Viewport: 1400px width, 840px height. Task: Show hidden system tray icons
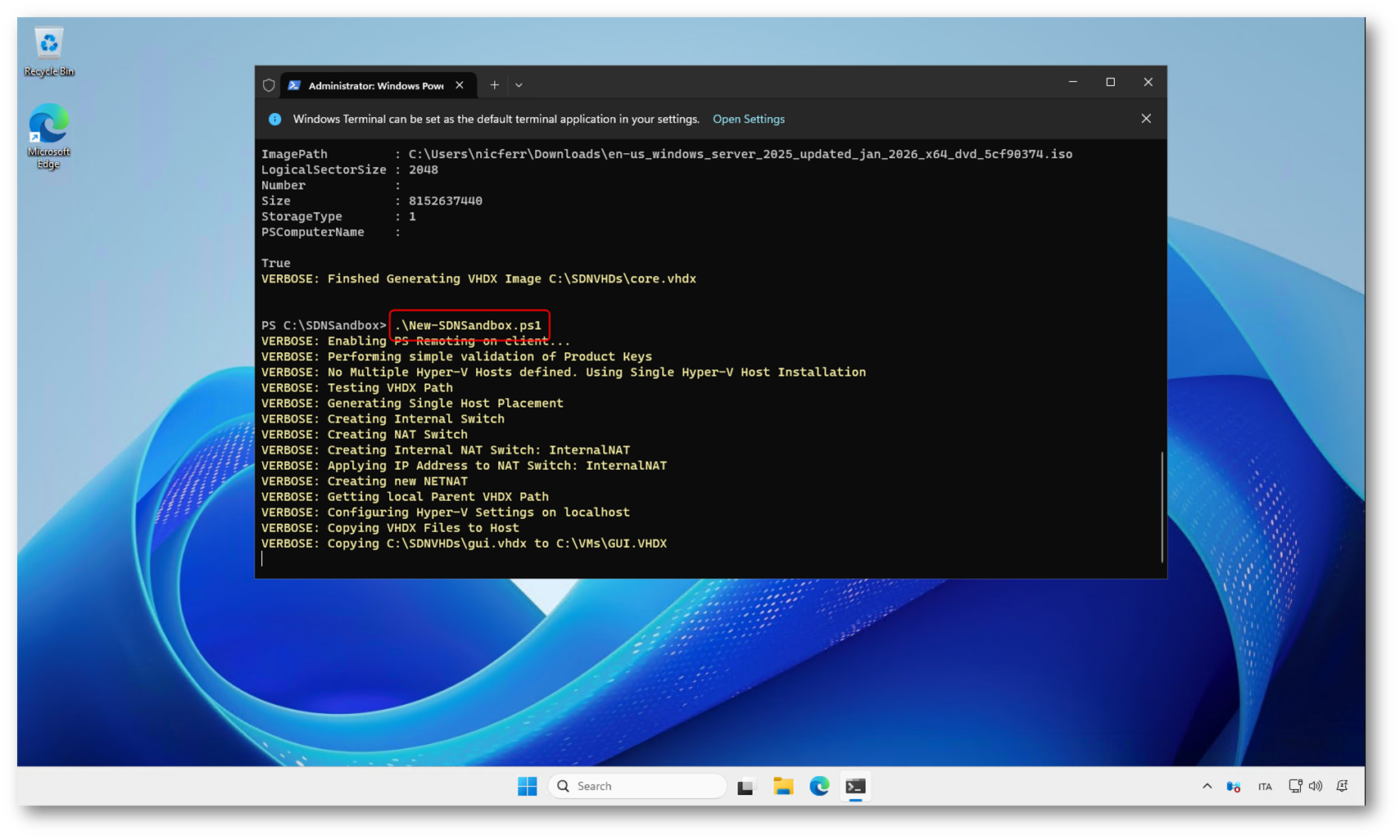1207,786
